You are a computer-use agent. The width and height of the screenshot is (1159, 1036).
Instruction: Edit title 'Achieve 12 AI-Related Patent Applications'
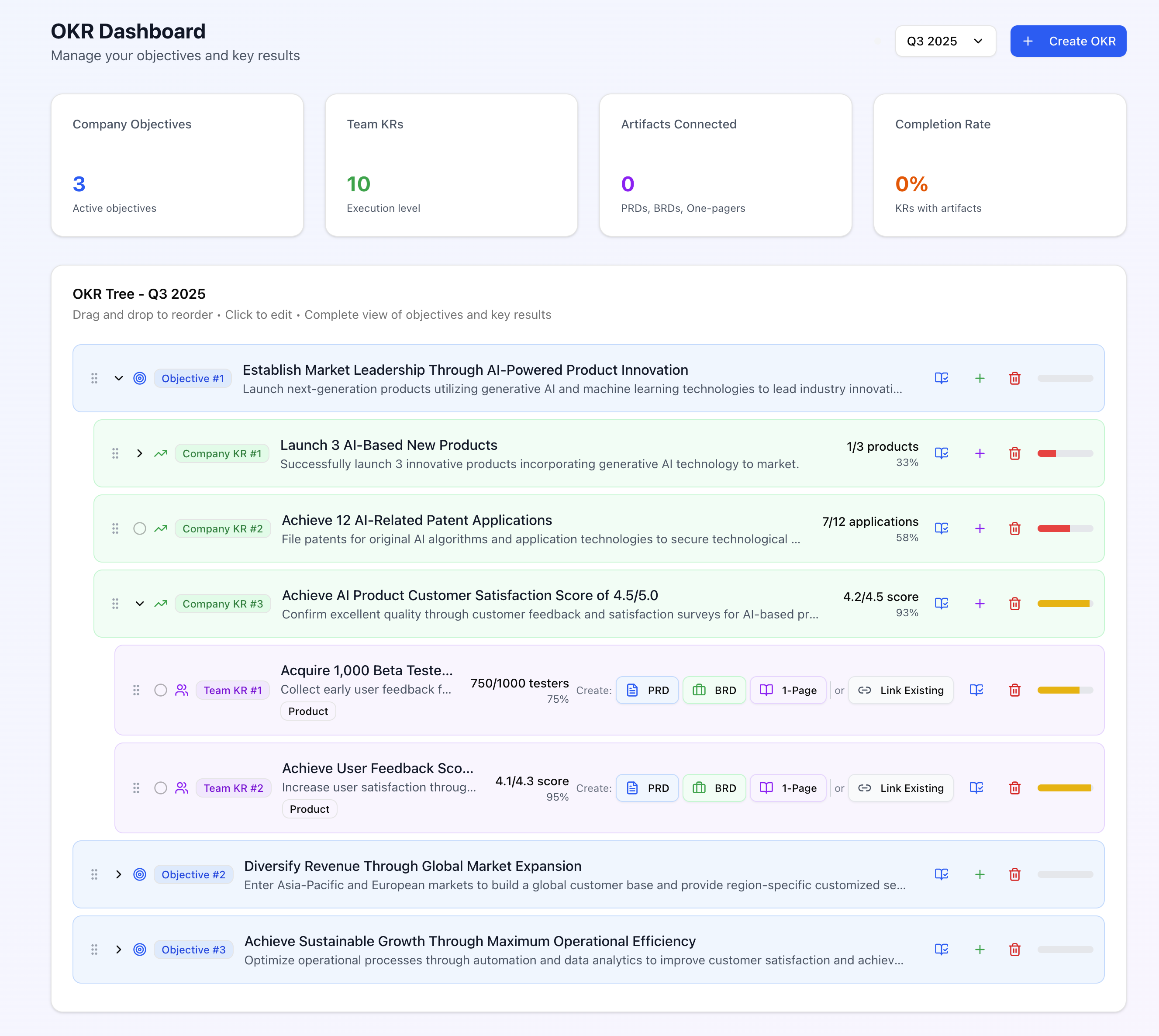[x=417, y=520]
